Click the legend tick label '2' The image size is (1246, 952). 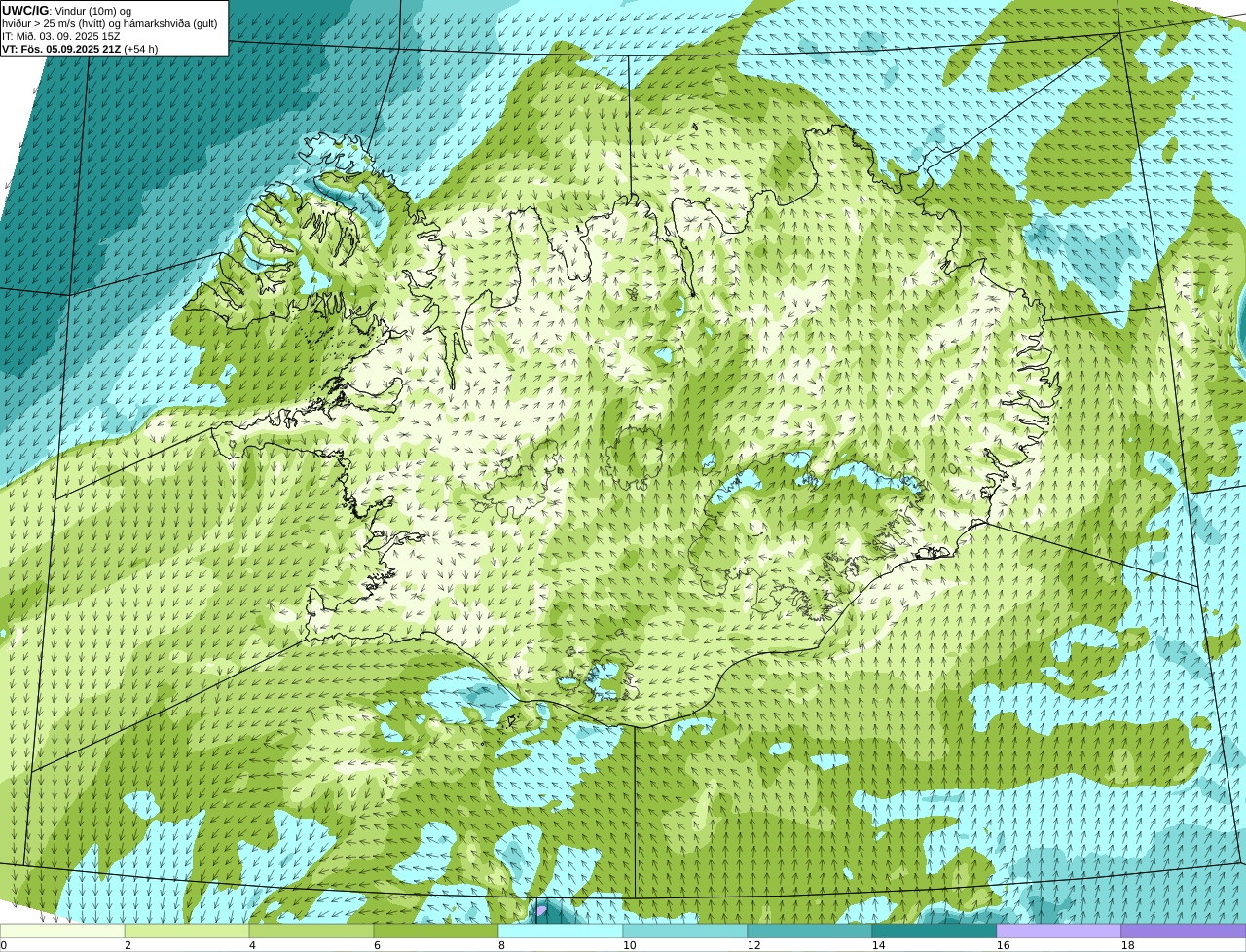128,945
